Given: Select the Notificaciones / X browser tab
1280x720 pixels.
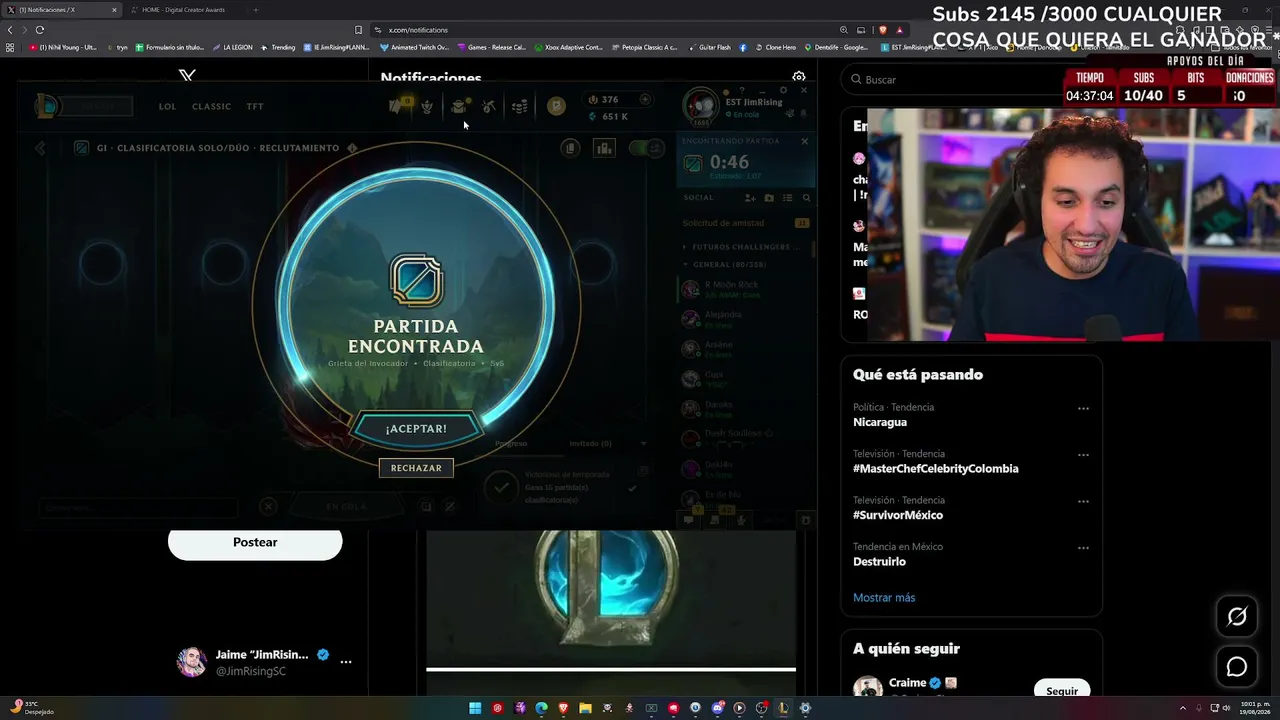Looking at the screenshot, I should 63,10.
